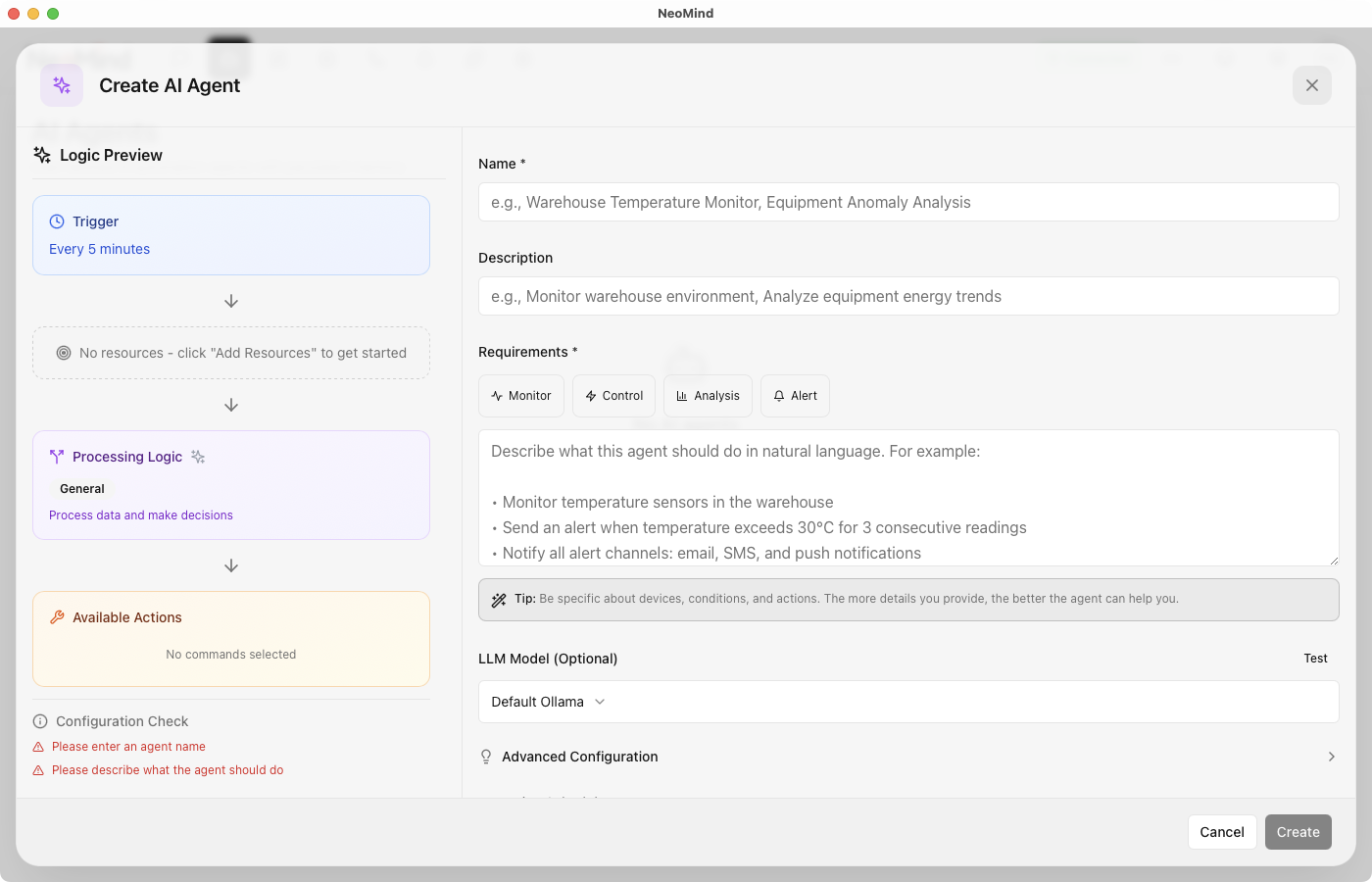This screenshot has height=882, width=1372.
Task: Click warning triangle beside 'Please enter an agent name'
Action: click(x=39, y=746)
